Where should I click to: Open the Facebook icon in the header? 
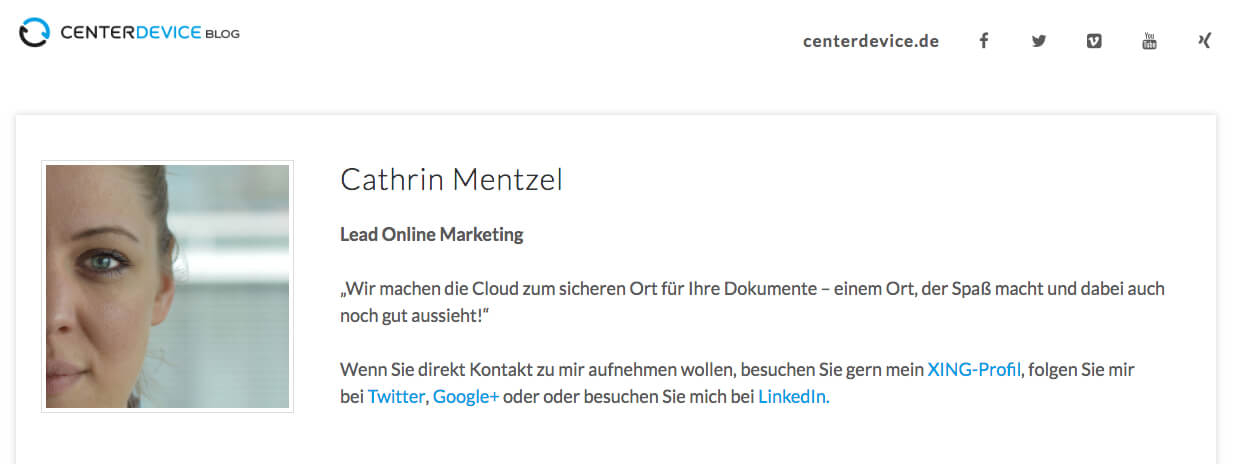[x=984, y=41]
